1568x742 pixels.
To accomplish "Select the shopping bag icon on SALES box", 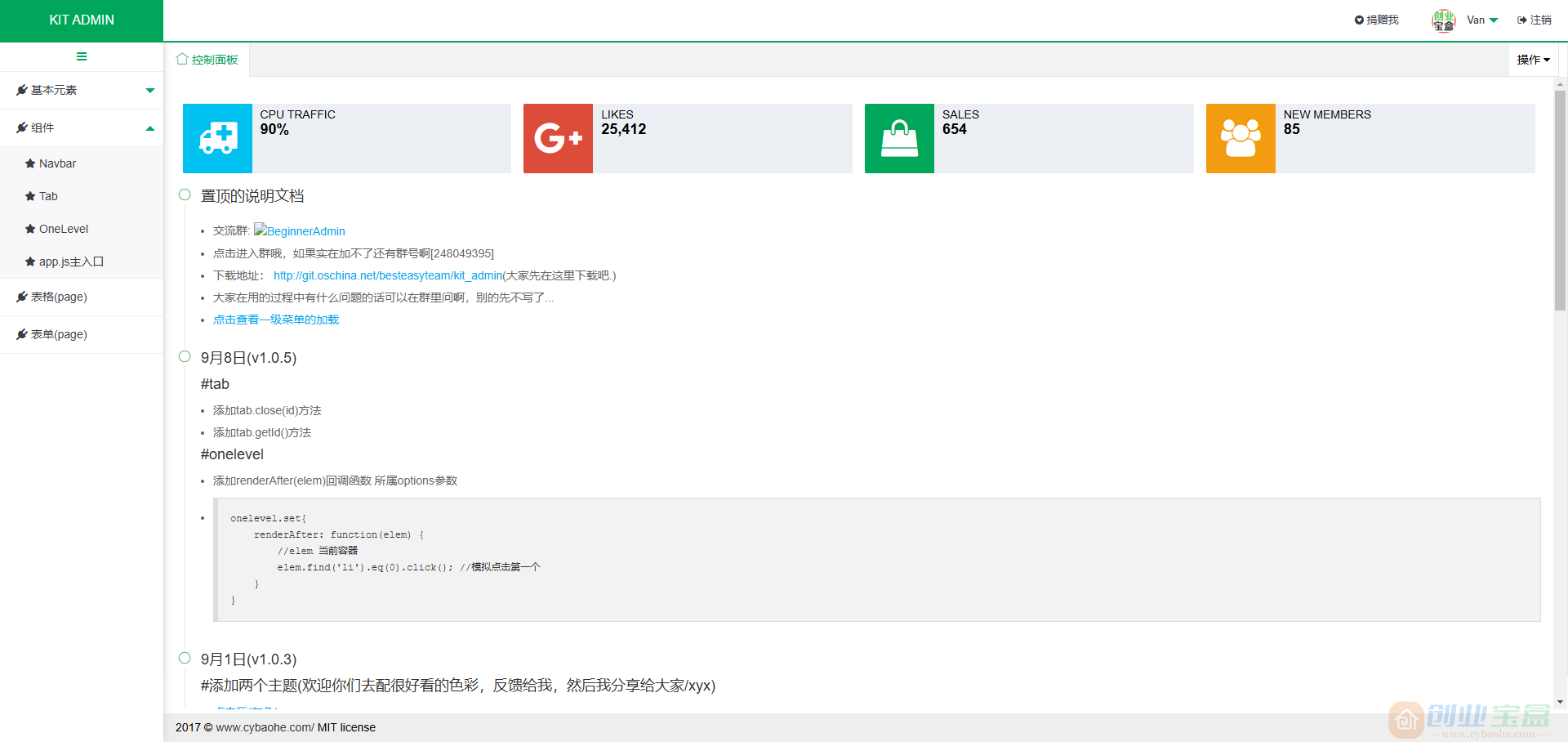I will pyautogui.click(x=898, y=138).
